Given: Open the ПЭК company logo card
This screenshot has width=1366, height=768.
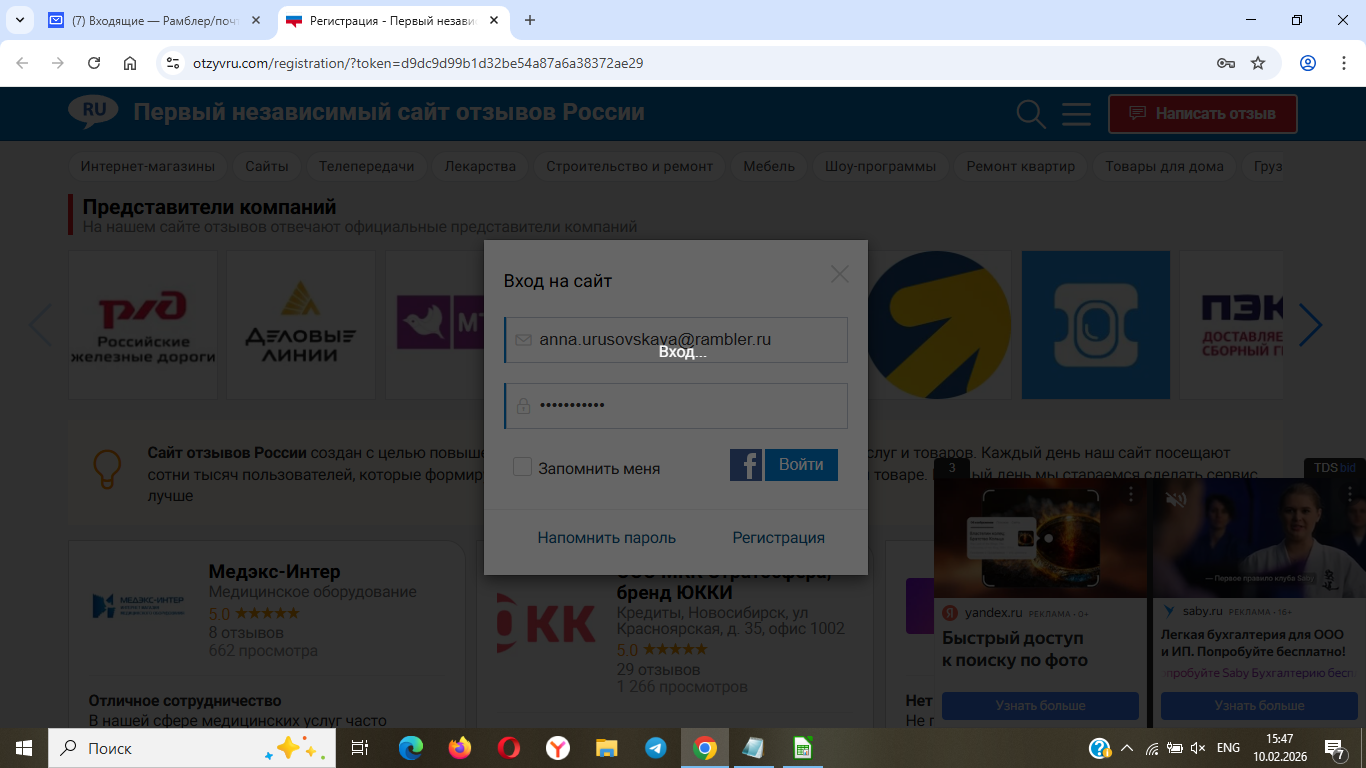Looking at the screenshot, I should coord(1231,325).
